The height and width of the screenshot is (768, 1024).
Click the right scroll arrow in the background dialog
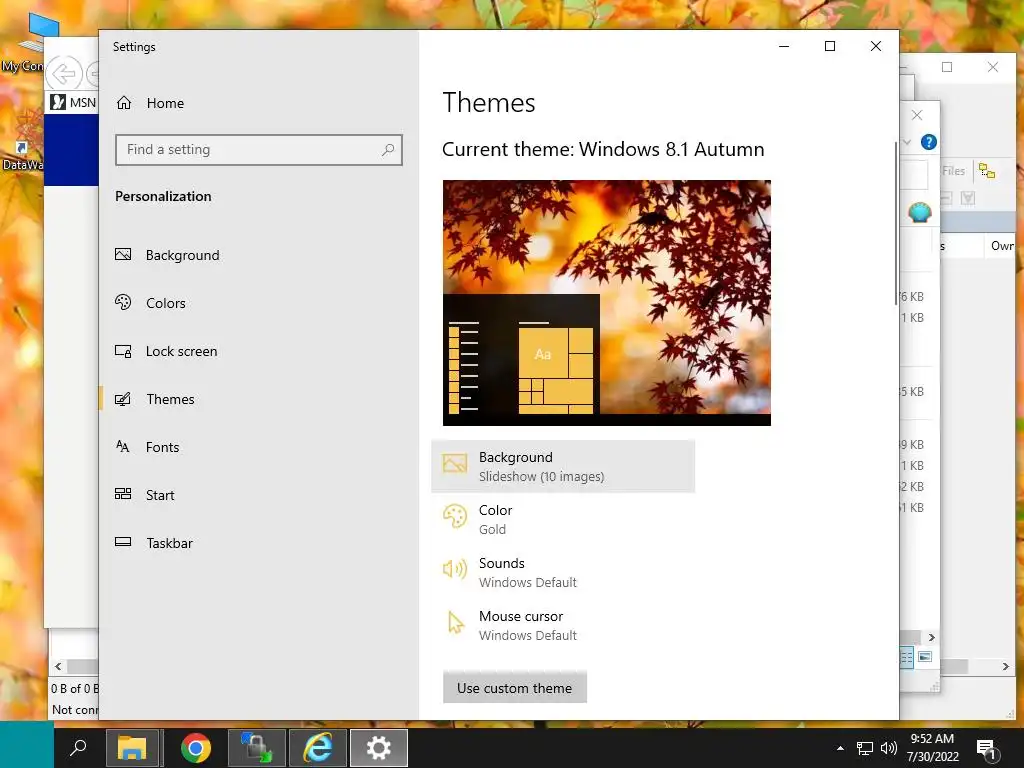click(x=931, y=637)
